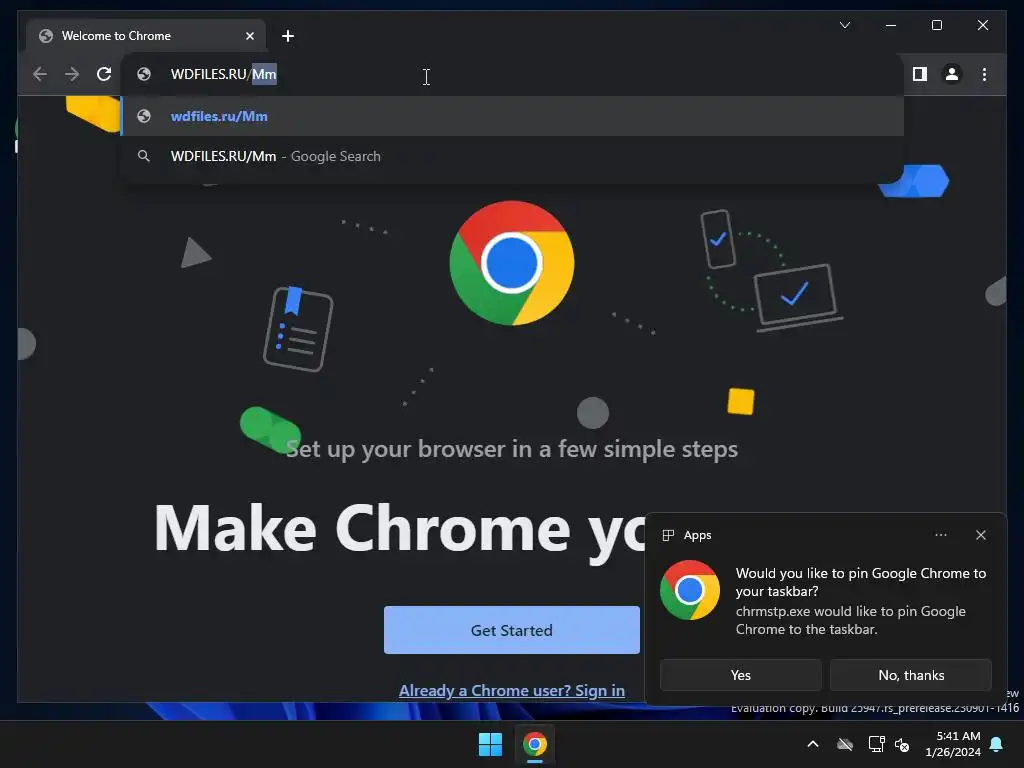Click the address bar containing WDFILES.RU/Mm
1024x768 pixels.
(x=513, y=74)
